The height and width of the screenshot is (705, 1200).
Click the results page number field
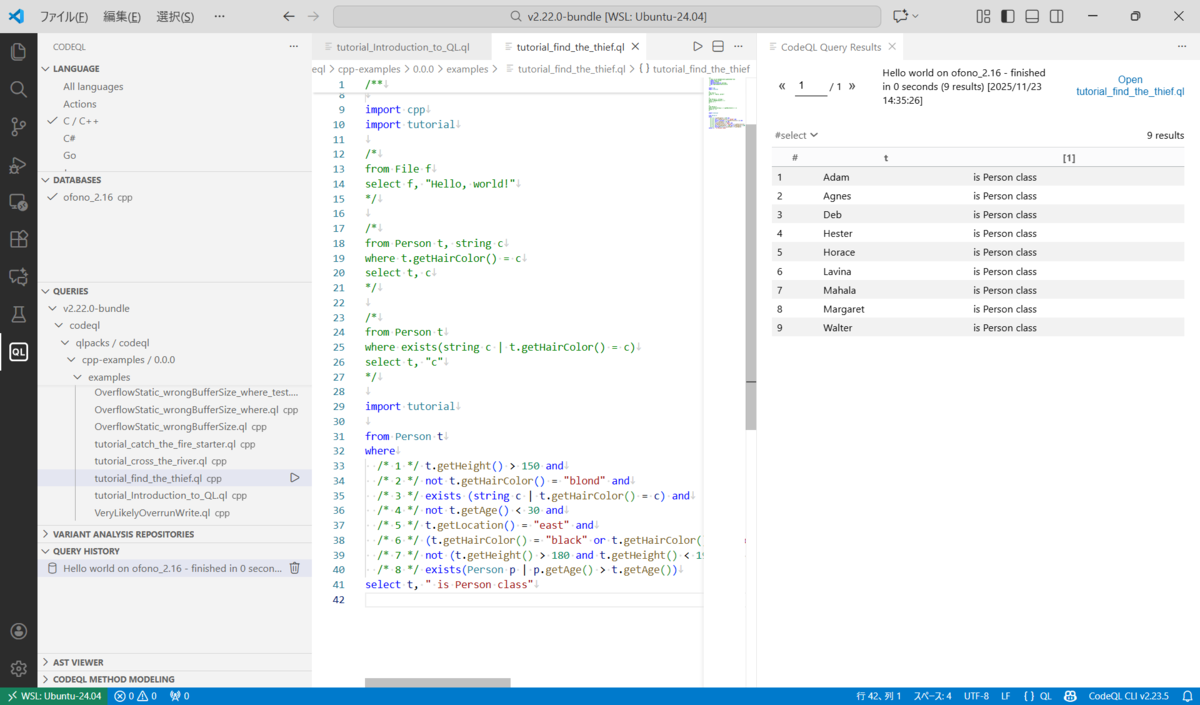[812, 86]
